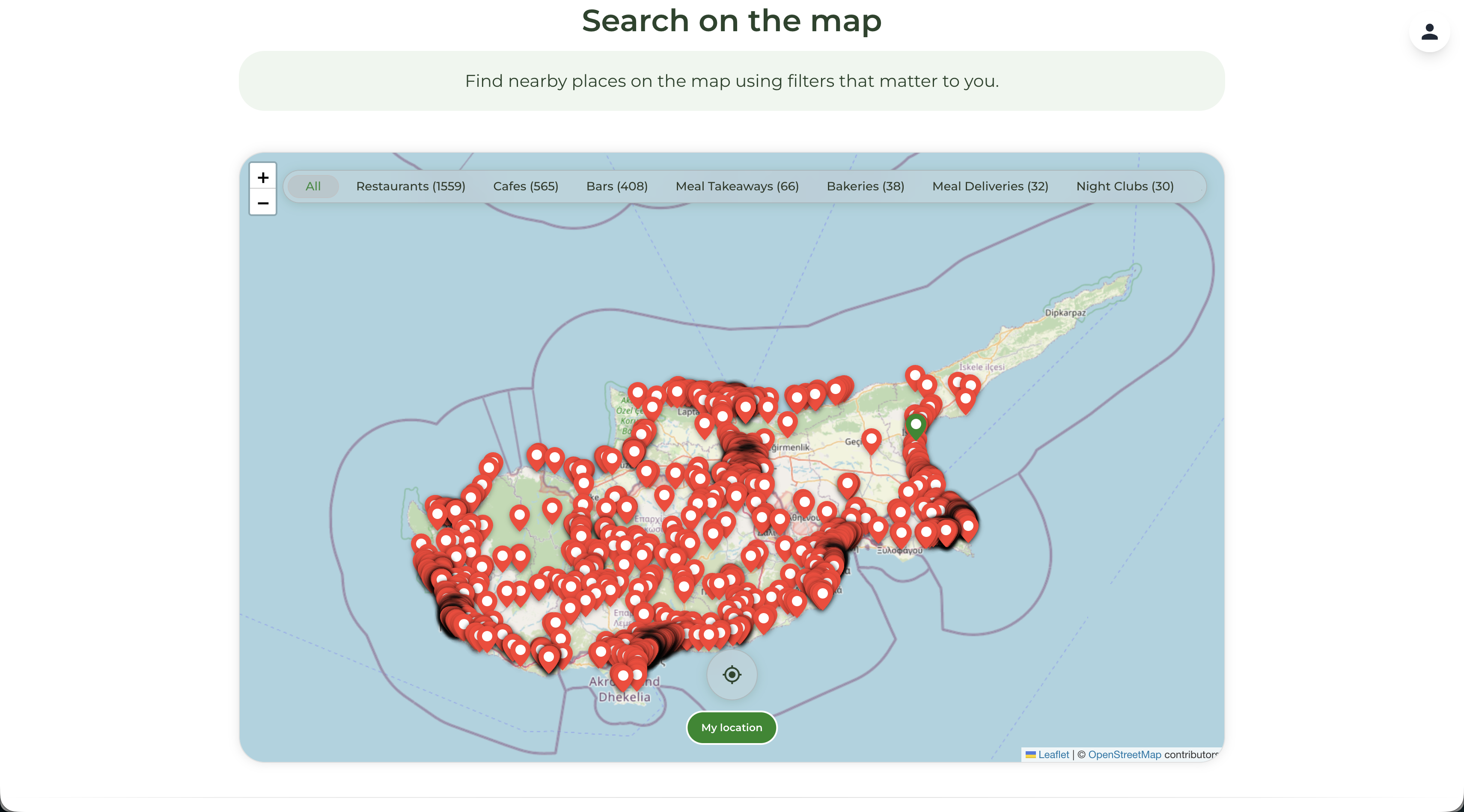
Task: Click the map zoom out minus button
Action: click(262, 203)
